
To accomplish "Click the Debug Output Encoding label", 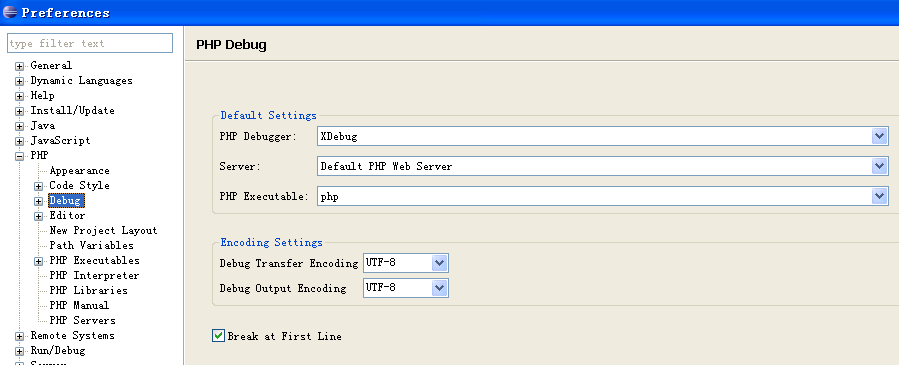I will [283, 288].
